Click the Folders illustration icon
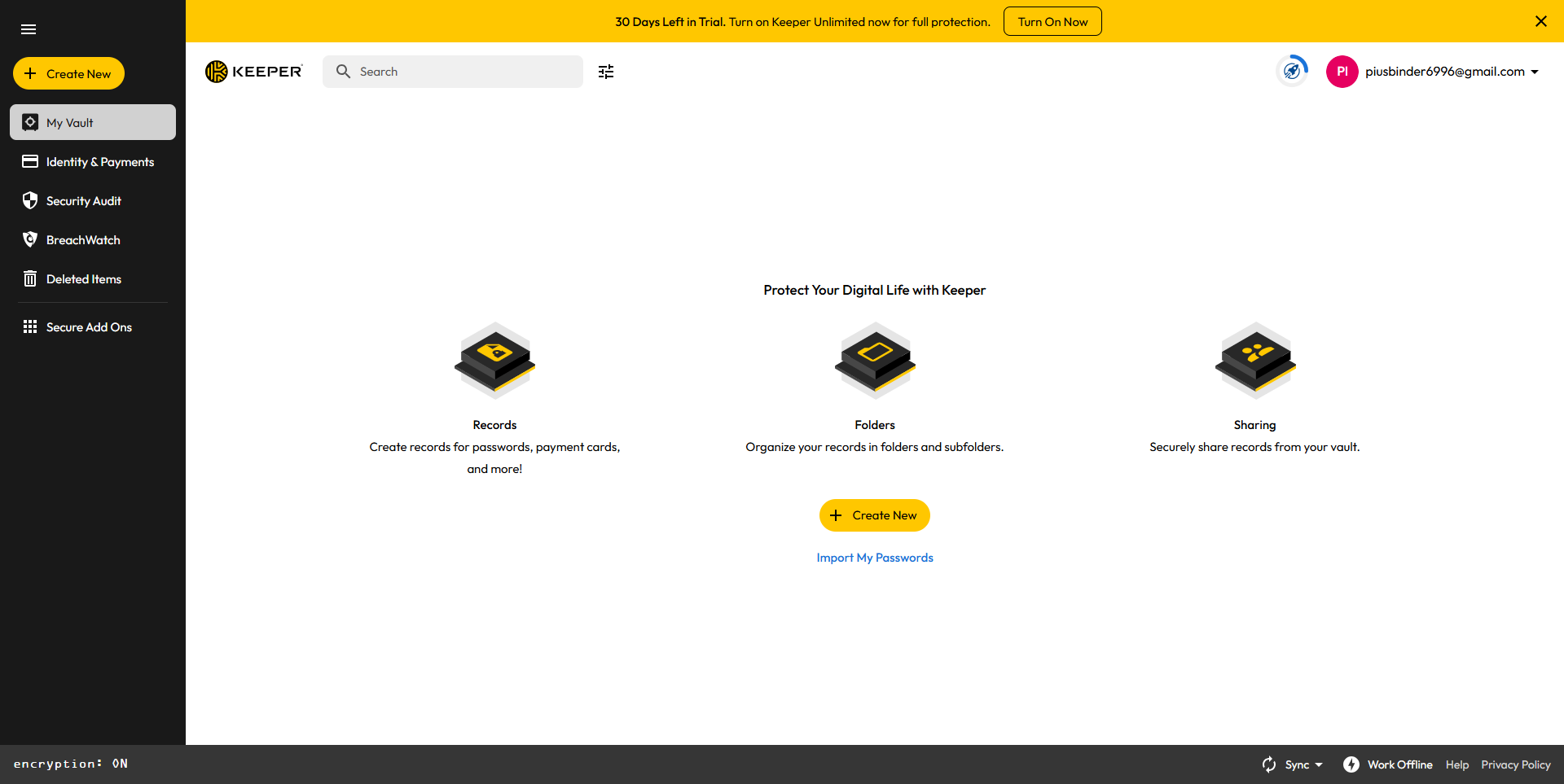The height and width of the screenshot is (784, 1564). 875,360
